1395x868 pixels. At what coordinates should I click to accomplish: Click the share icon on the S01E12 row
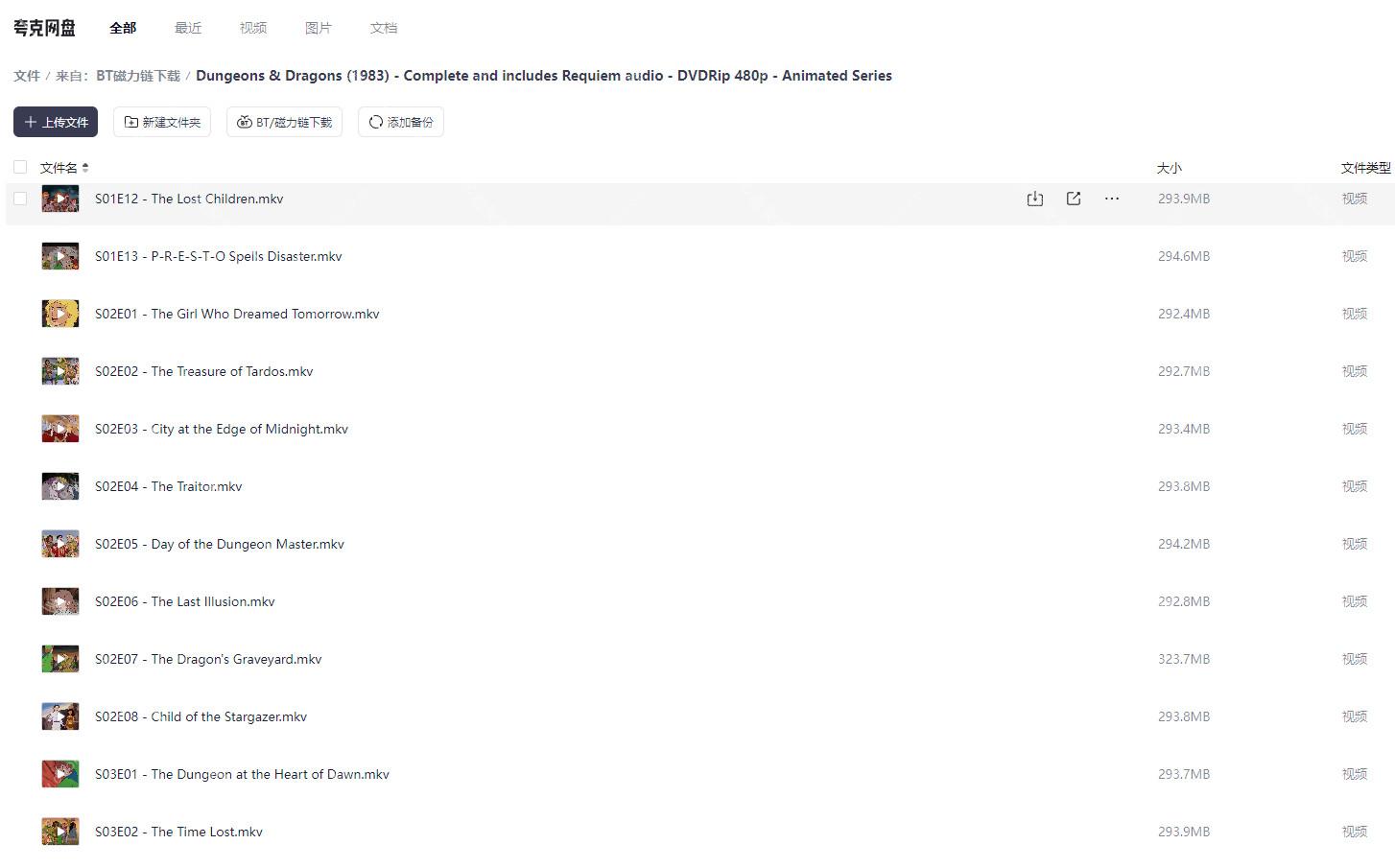(1073, 199)
